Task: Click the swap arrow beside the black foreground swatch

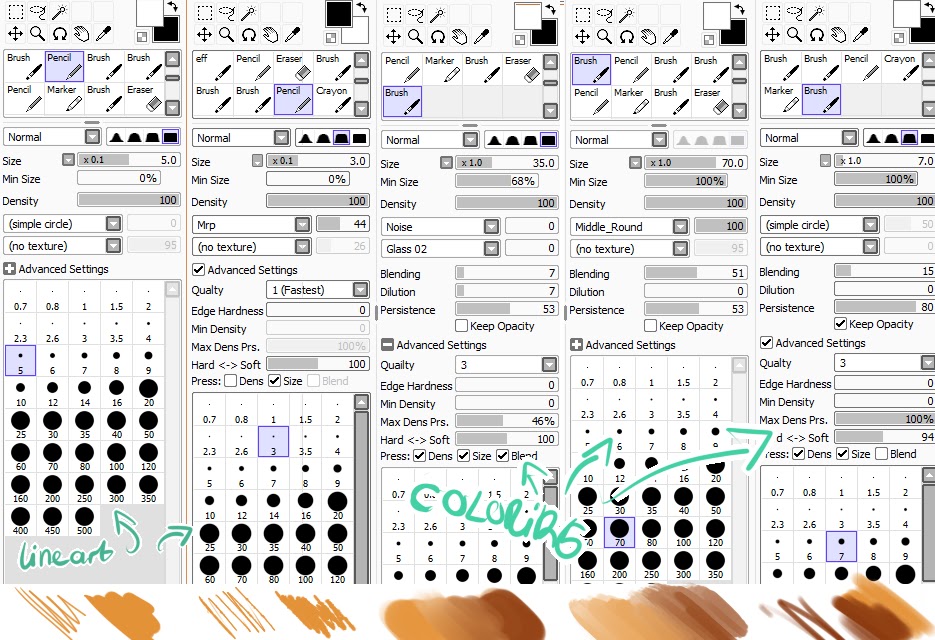Action: coord(362,8)
